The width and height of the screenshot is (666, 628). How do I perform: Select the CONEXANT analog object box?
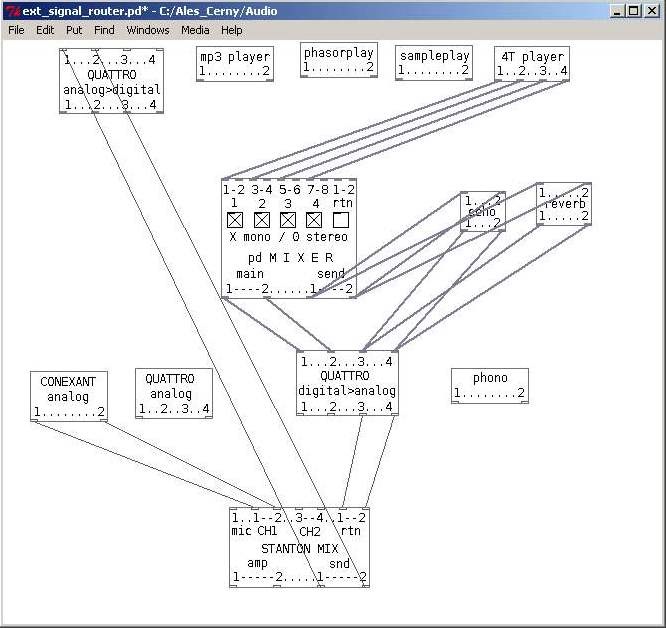click(69, 396)
